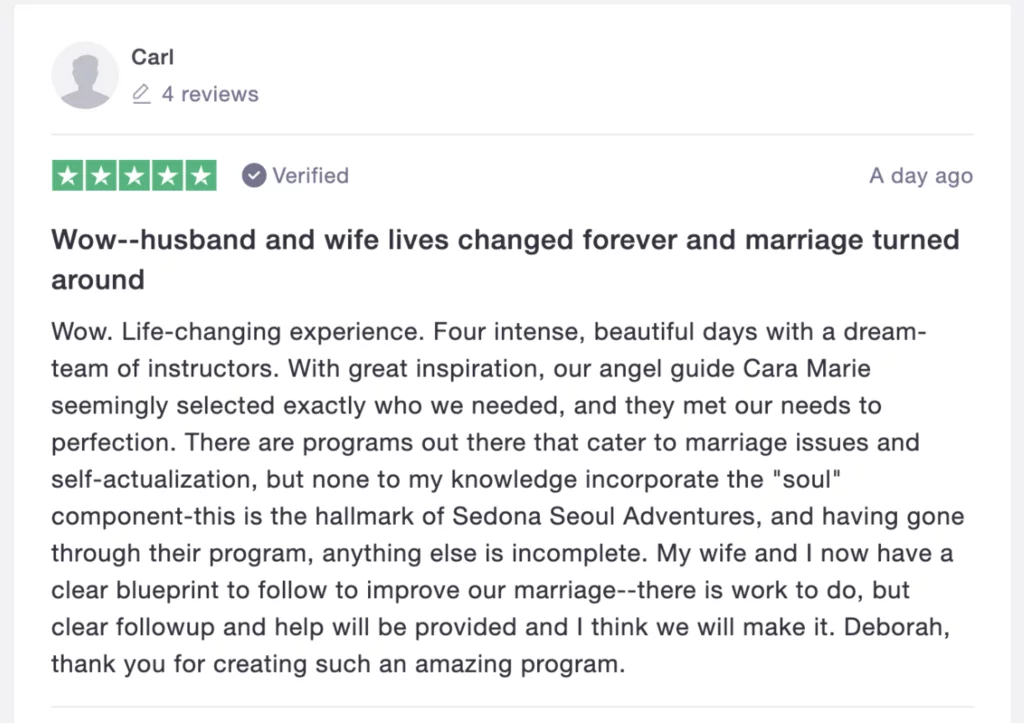This screenshot has width=1024, height=723.
Task: Click the pencil icon beside review count
Action: pos(142,94)
